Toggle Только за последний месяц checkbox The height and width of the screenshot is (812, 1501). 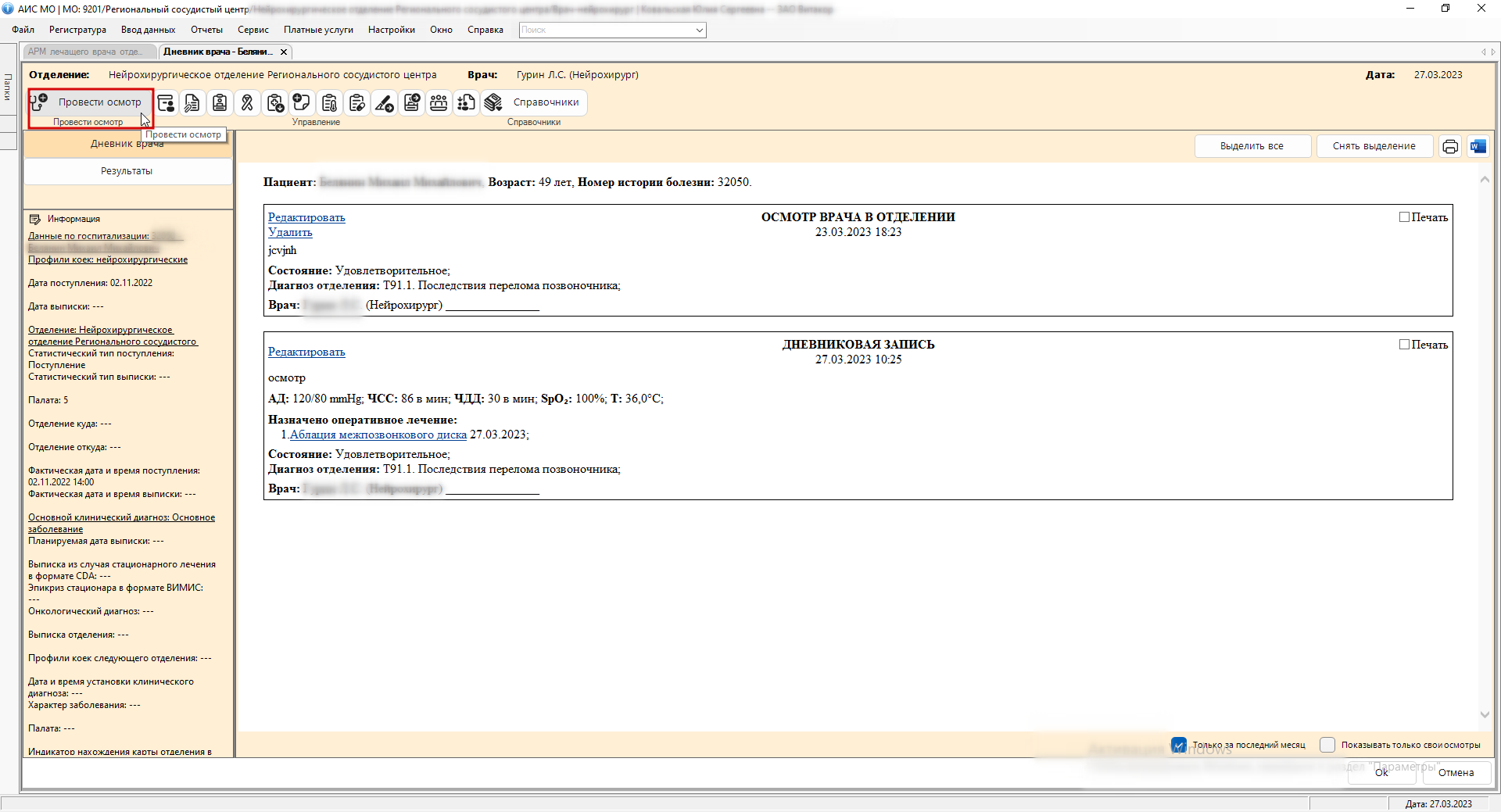pos(1179,745)
